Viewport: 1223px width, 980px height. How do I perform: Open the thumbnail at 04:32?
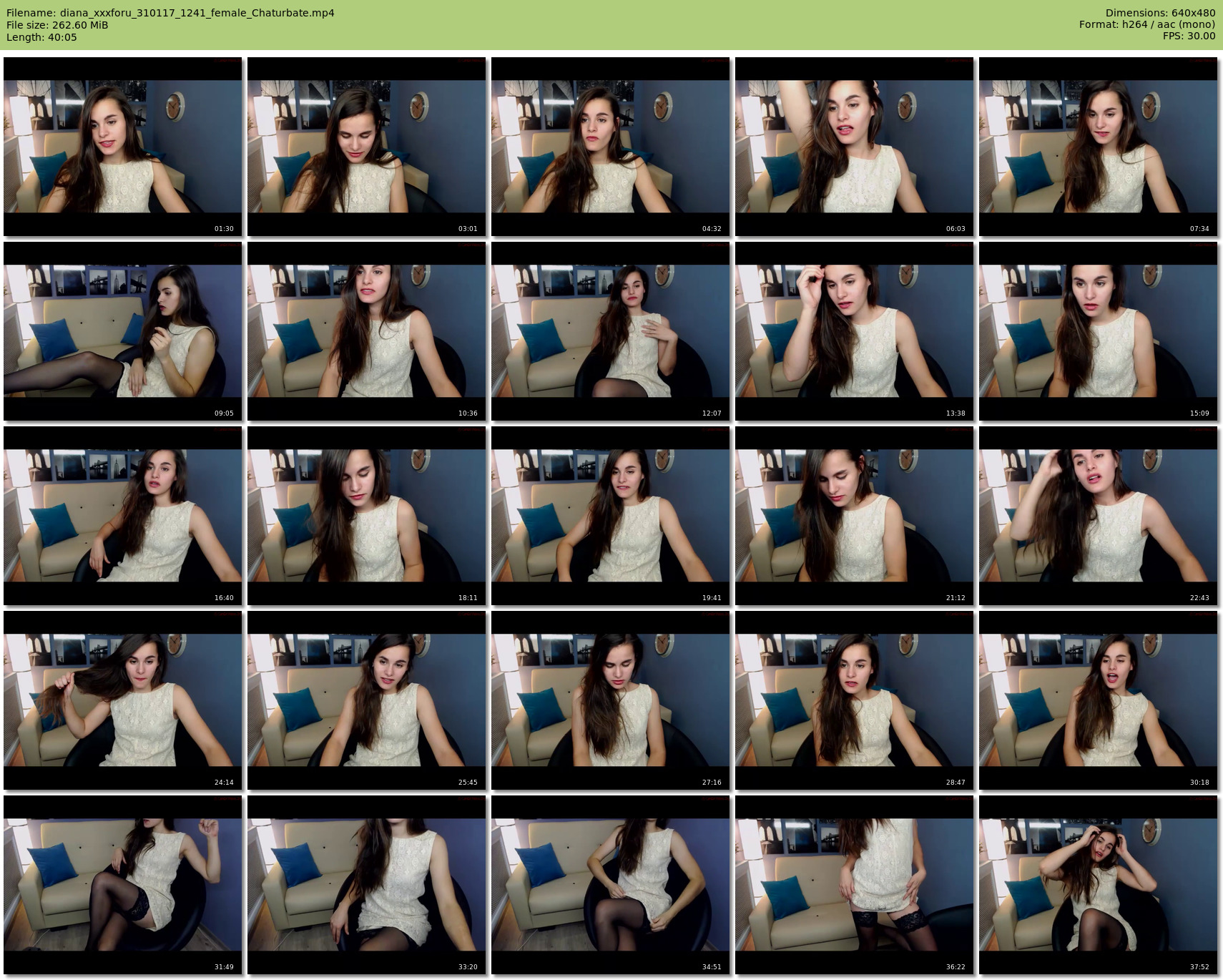[611, 147]
